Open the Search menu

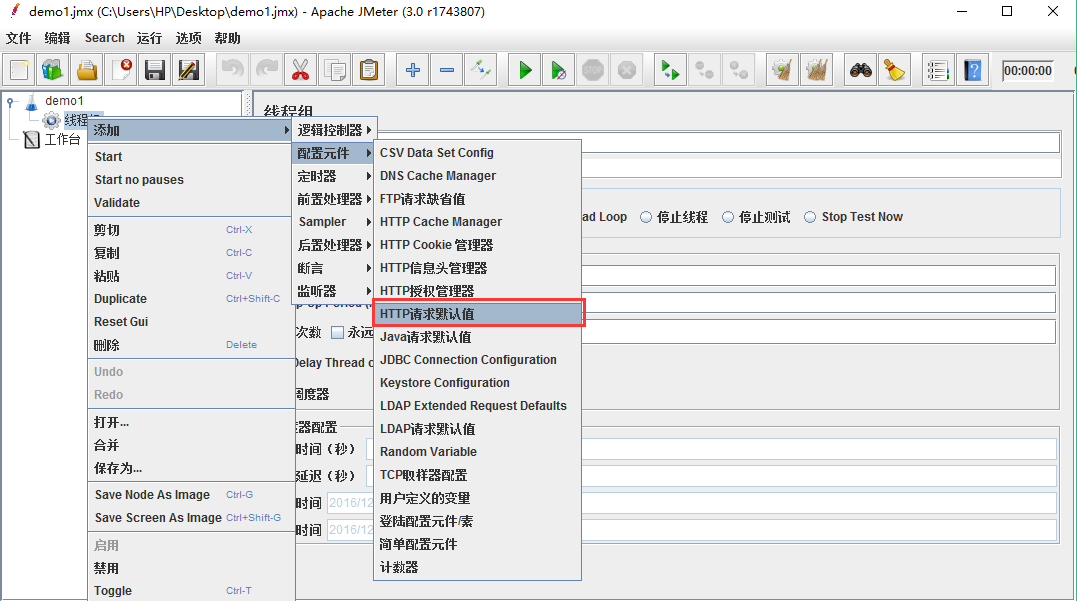click(104, 38)
